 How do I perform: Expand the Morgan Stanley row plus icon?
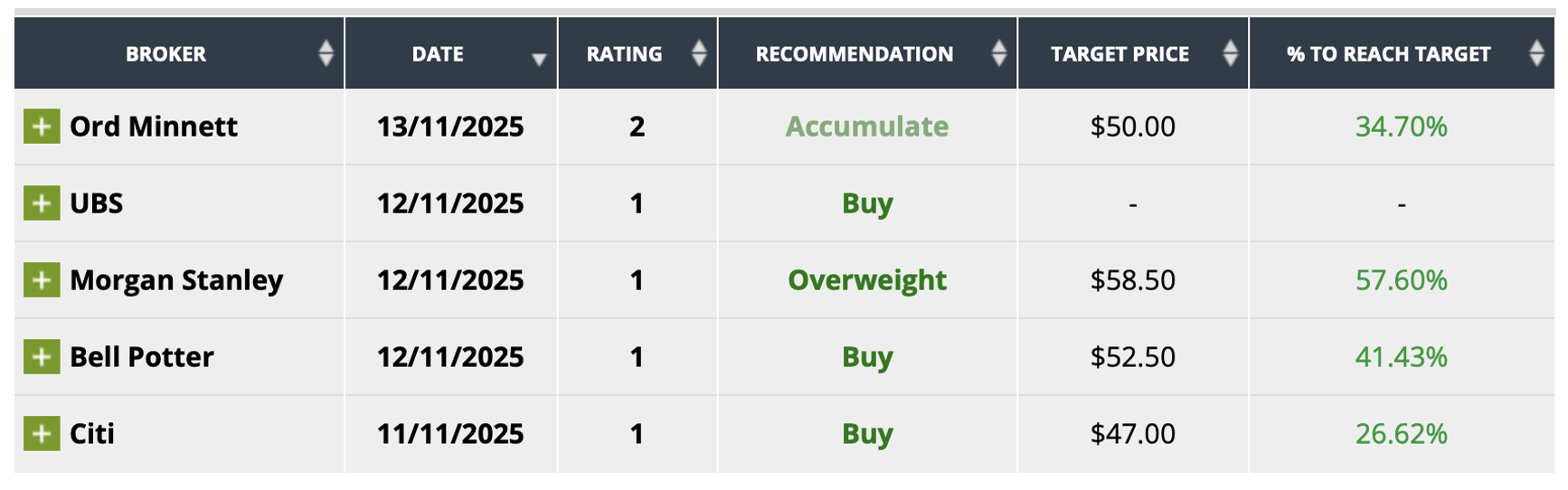42,280
